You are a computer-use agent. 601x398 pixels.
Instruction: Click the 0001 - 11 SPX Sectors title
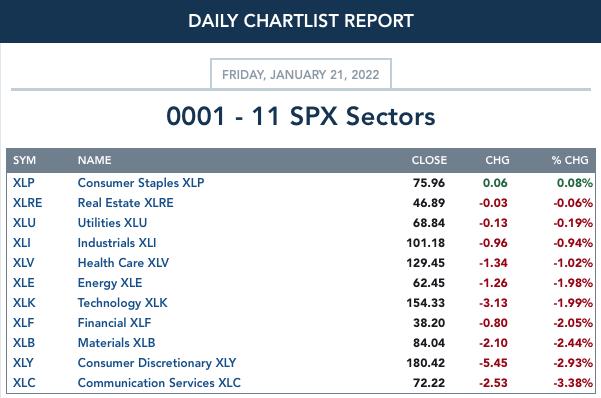pyautogui.click(x=301, y=116)
